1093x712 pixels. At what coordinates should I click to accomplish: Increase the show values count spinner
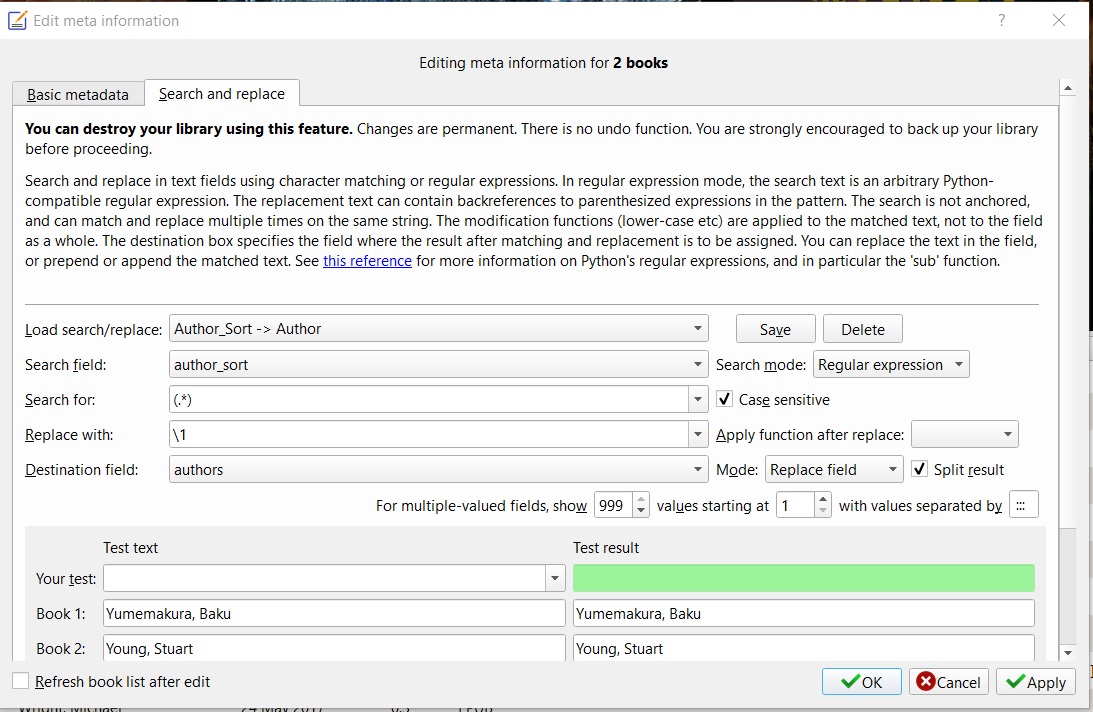tap(641, 499)
